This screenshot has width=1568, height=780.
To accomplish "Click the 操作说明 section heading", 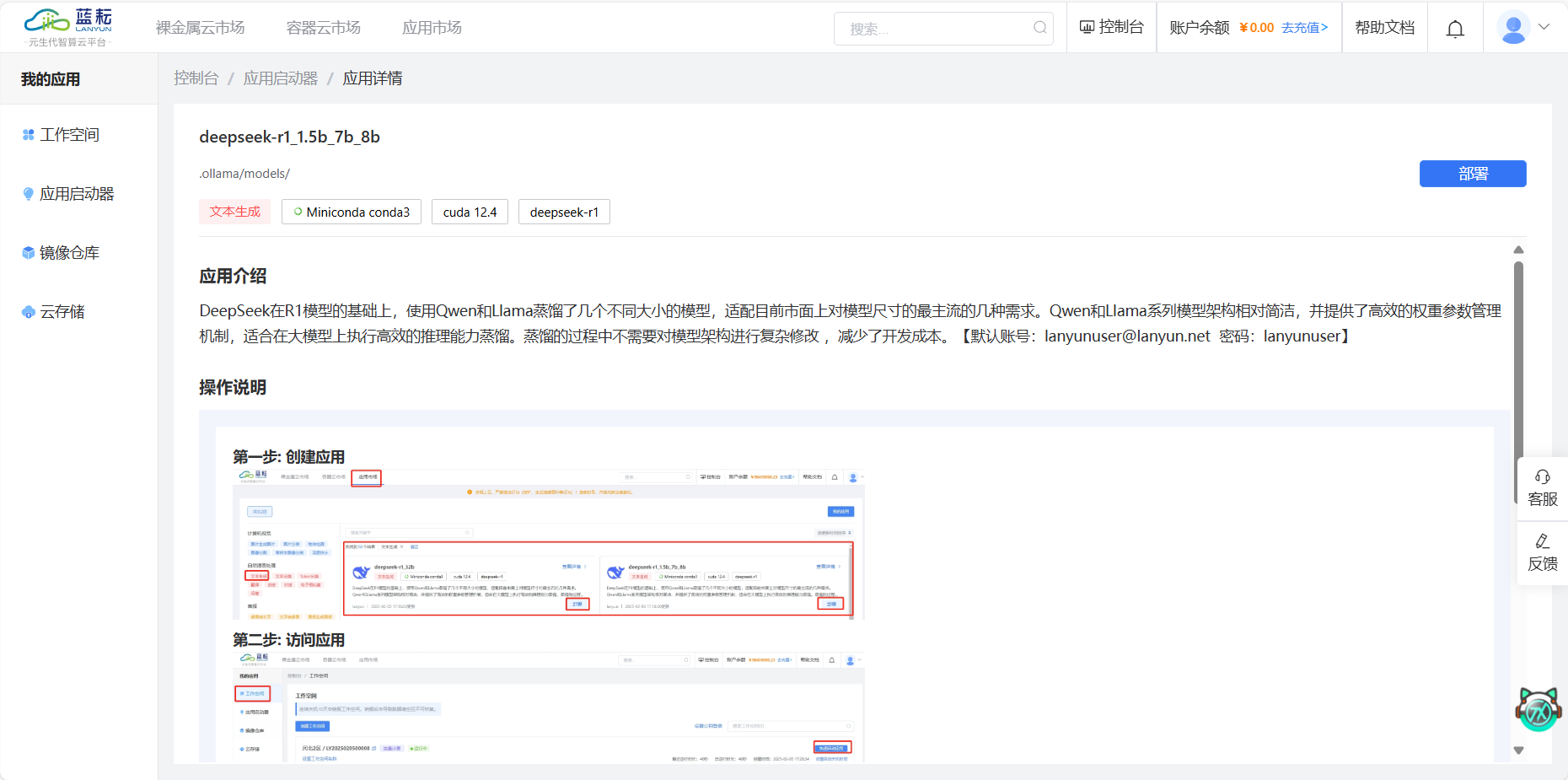I will click(233, 387).
